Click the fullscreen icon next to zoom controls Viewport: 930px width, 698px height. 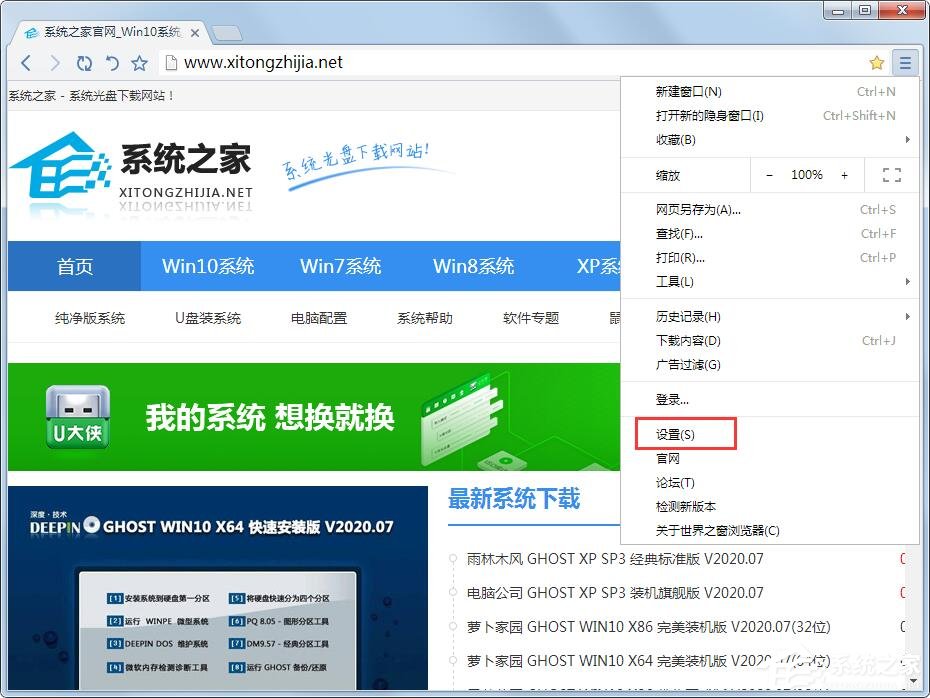coord(891,174)
